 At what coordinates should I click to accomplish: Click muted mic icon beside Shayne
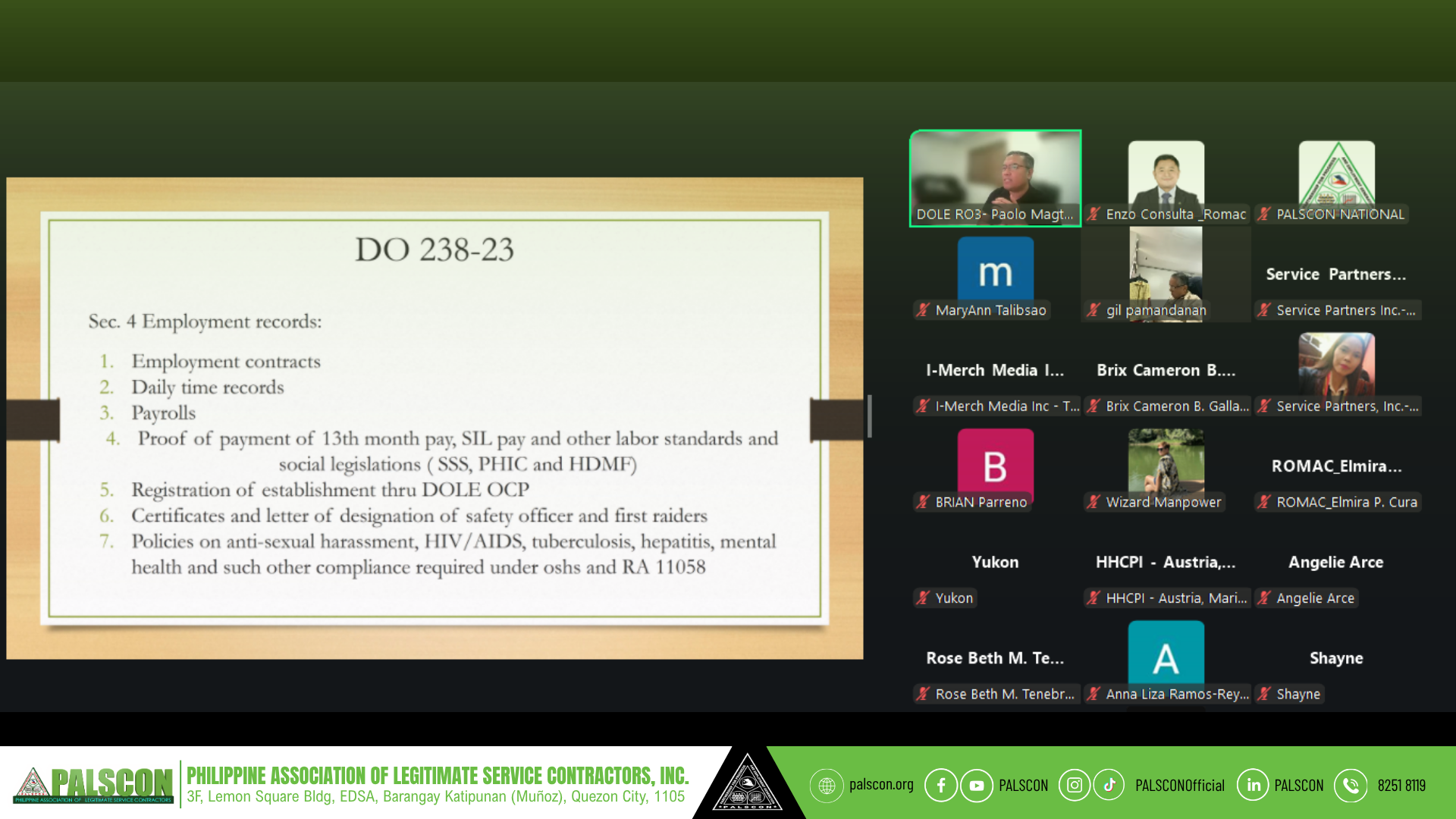1264,693
